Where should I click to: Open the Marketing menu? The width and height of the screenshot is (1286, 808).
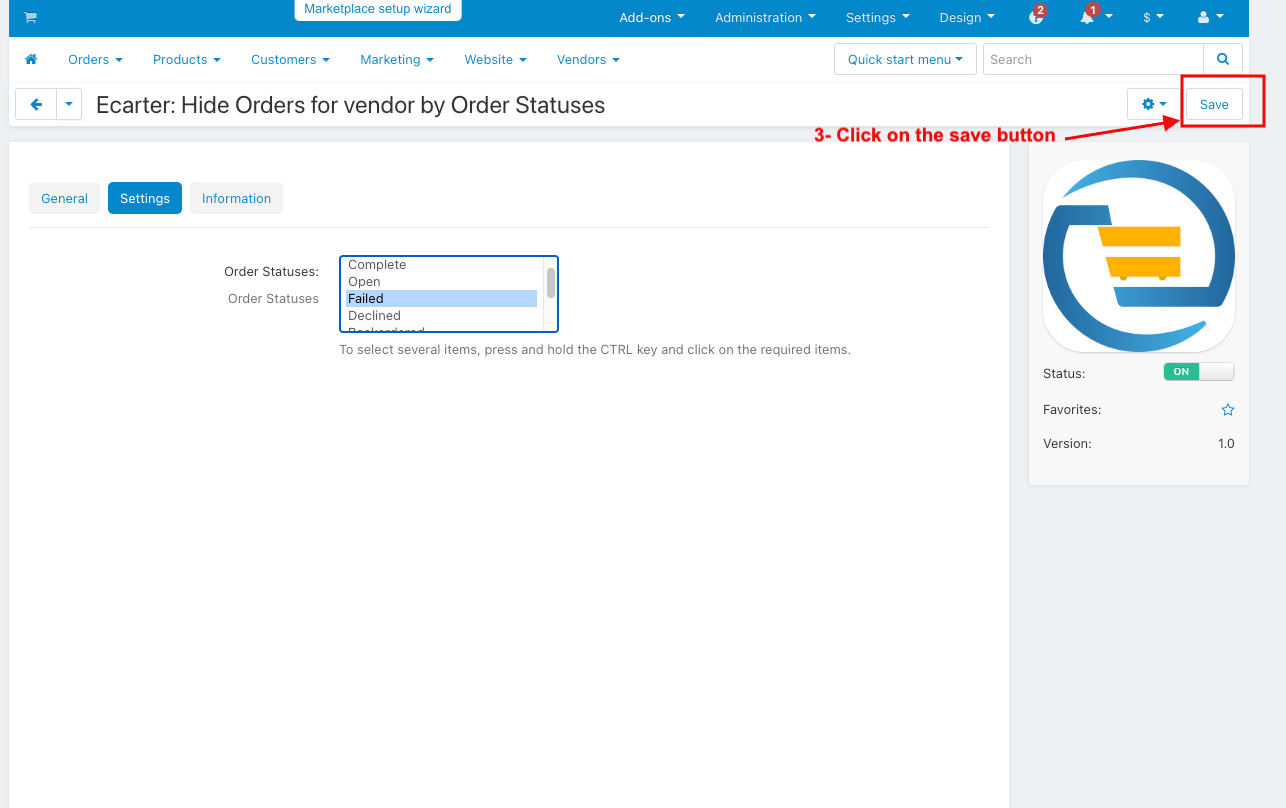pos(397,59)
